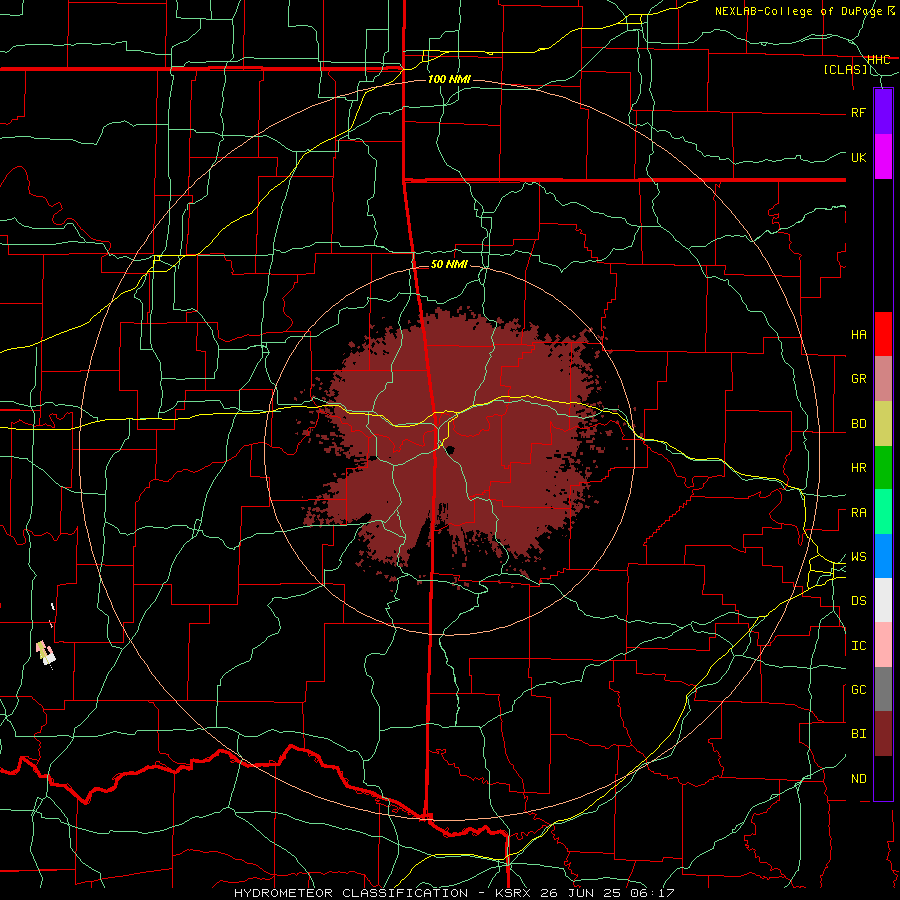The image size is (900, 900).
Task: Click the GC legend label
Action: pos(859,690)
